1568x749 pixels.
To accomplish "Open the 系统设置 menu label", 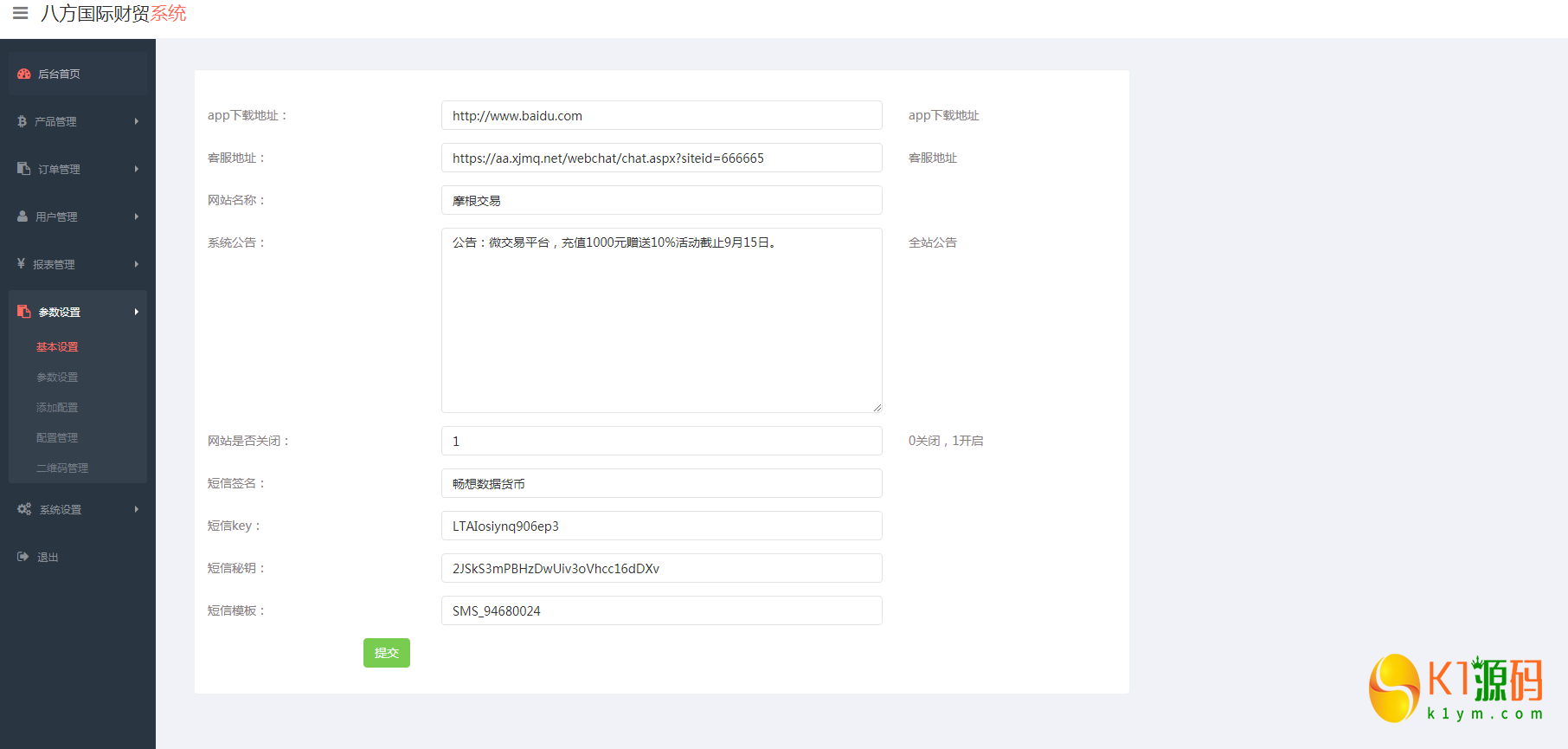I will coord(61,510).
